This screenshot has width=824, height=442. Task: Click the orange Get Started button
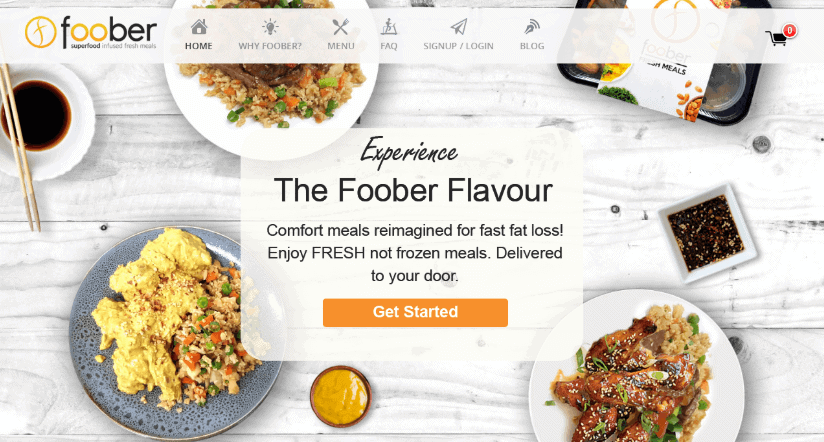[415, 312]
